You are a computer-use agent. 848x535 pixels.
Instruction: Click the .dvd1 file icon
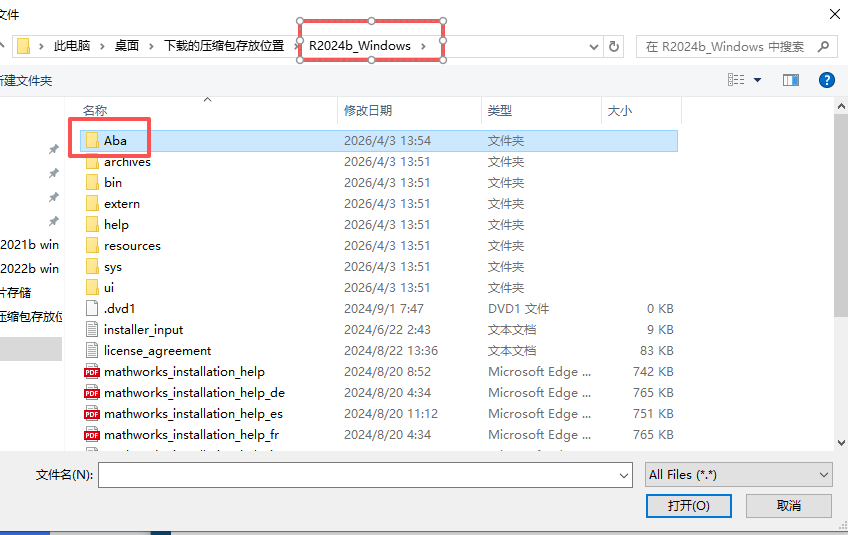pos(92,308)
